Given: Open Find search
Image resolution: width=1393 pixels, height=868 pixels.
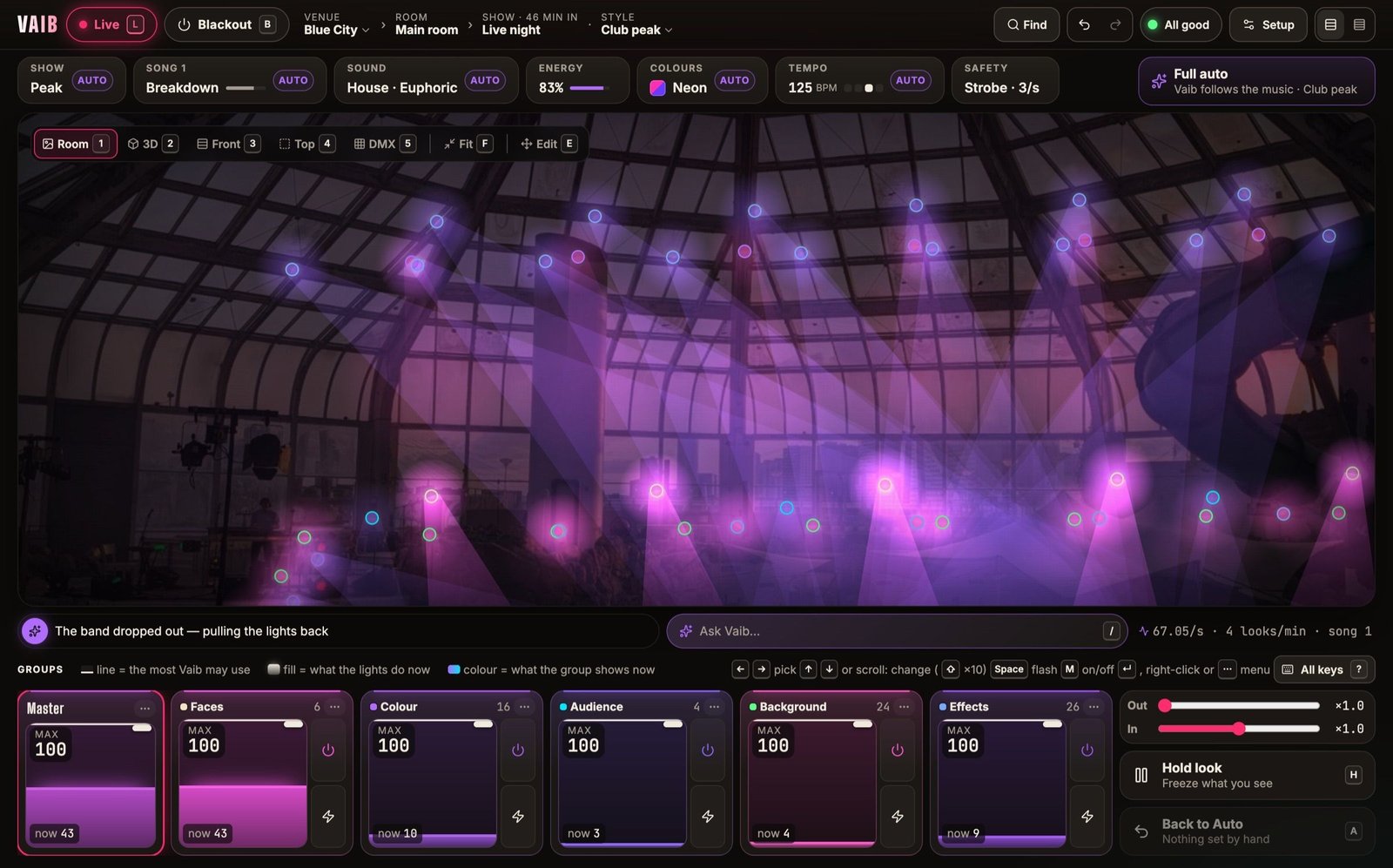Looking at the screenshot, I should (1026, 24).
